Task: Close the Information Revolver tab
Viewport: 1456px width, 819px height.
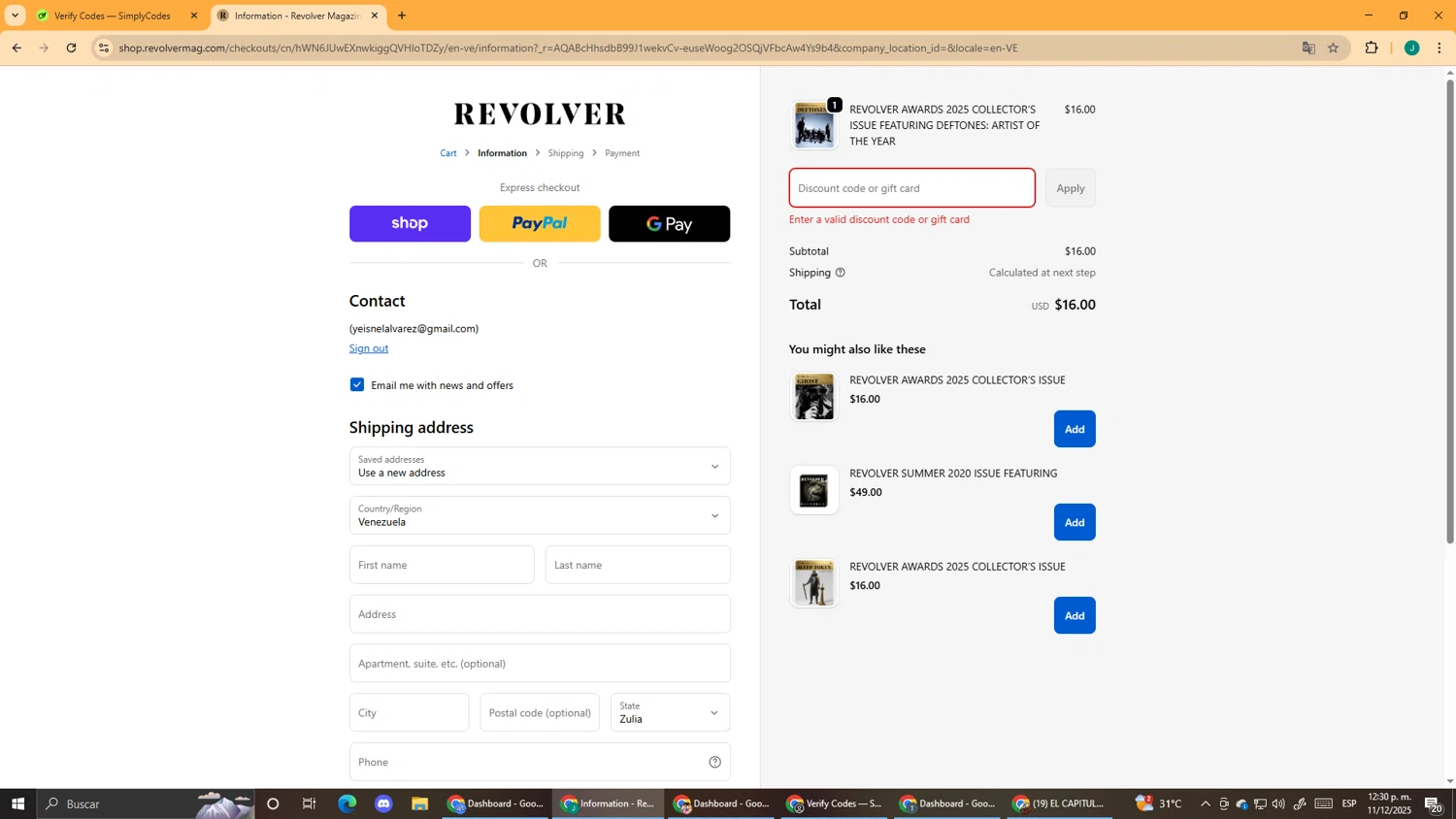Action: [x=375, y=16]
